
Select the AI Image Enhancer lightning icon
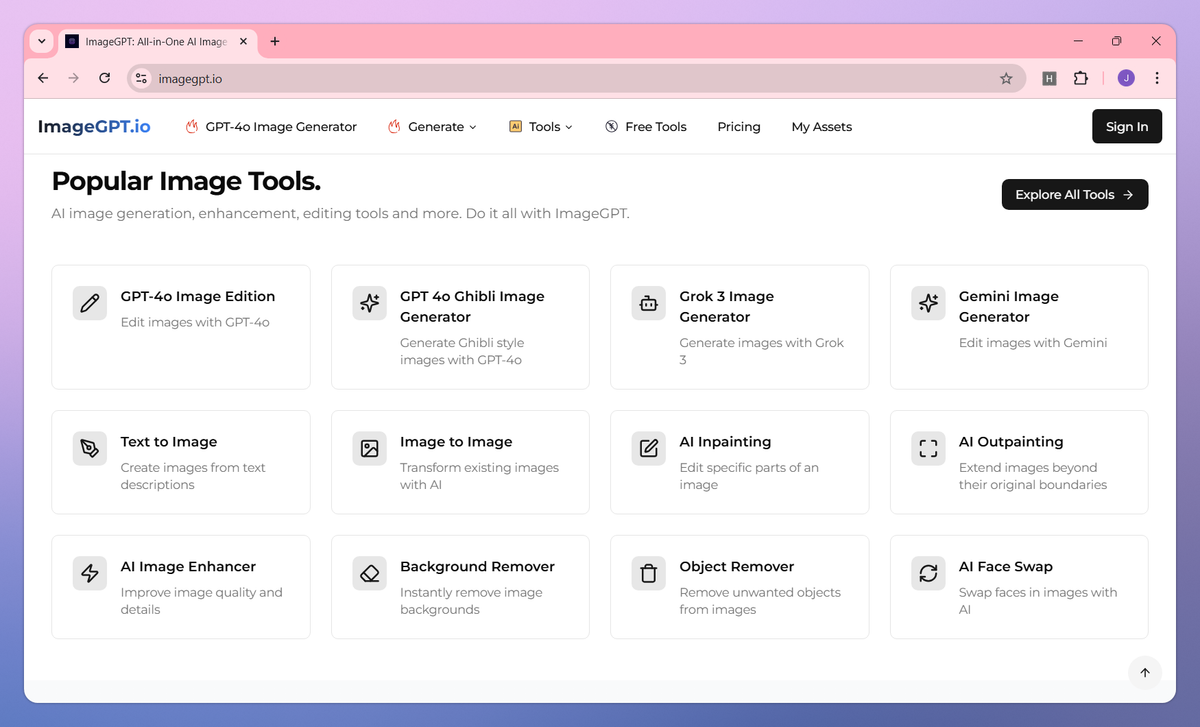89,573
